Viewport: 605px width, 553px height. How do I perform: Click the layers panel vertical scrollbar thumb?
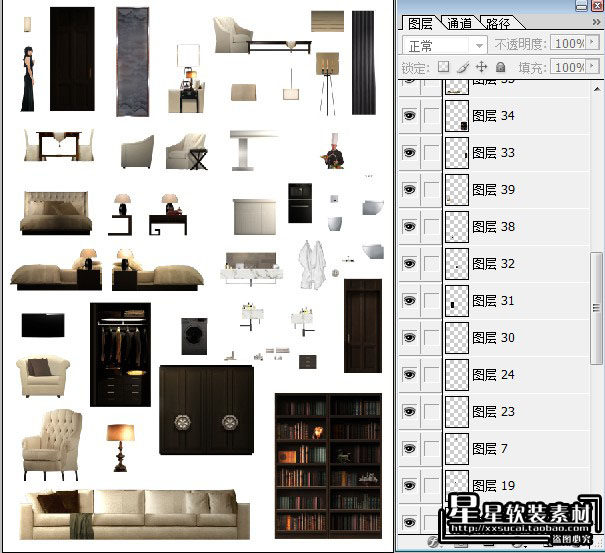click(x=597, y=308)
